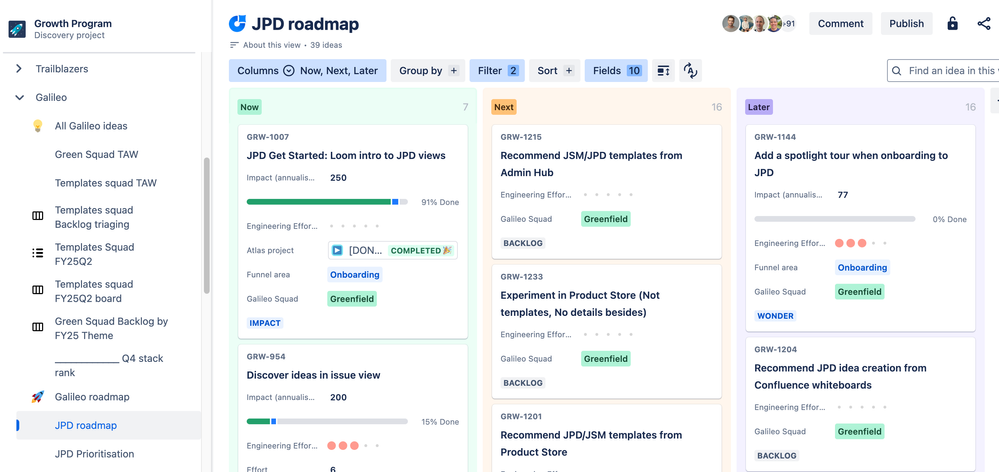Open idea Add a spotlight tour when onboarding to JPD
The height and width of the screenshot is (472, 999).
click(x=851, y=164)
